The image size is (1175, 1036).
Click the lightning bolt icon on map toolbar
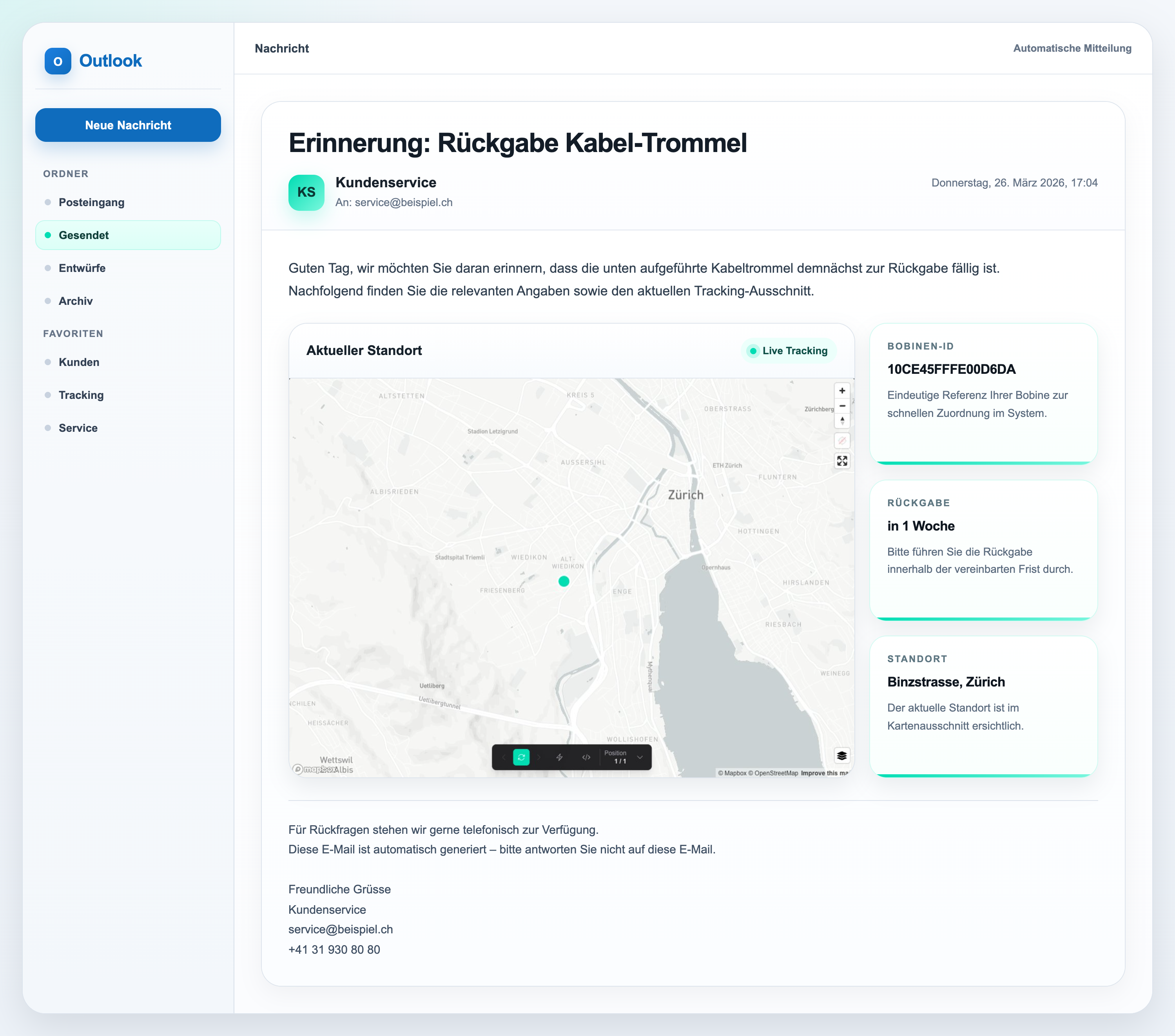pyautogui.click(x=559, y=757)
